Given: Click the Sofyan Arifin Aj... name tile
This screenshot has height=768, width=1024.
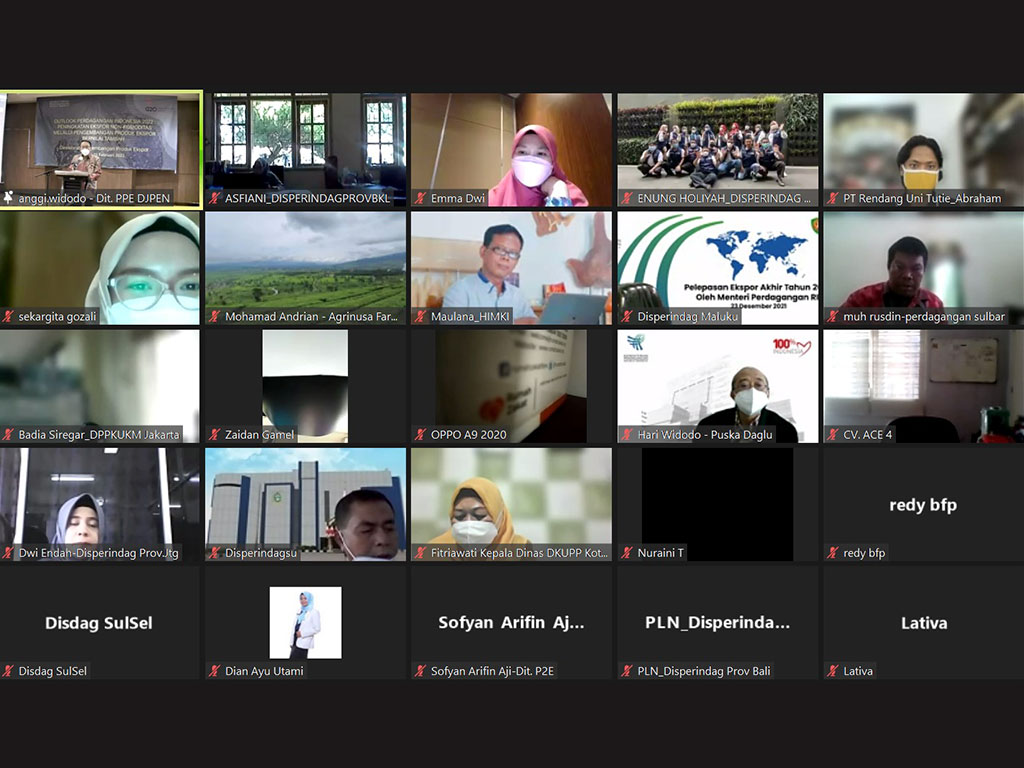Looking at the screenshot, I should pos(511,622).
